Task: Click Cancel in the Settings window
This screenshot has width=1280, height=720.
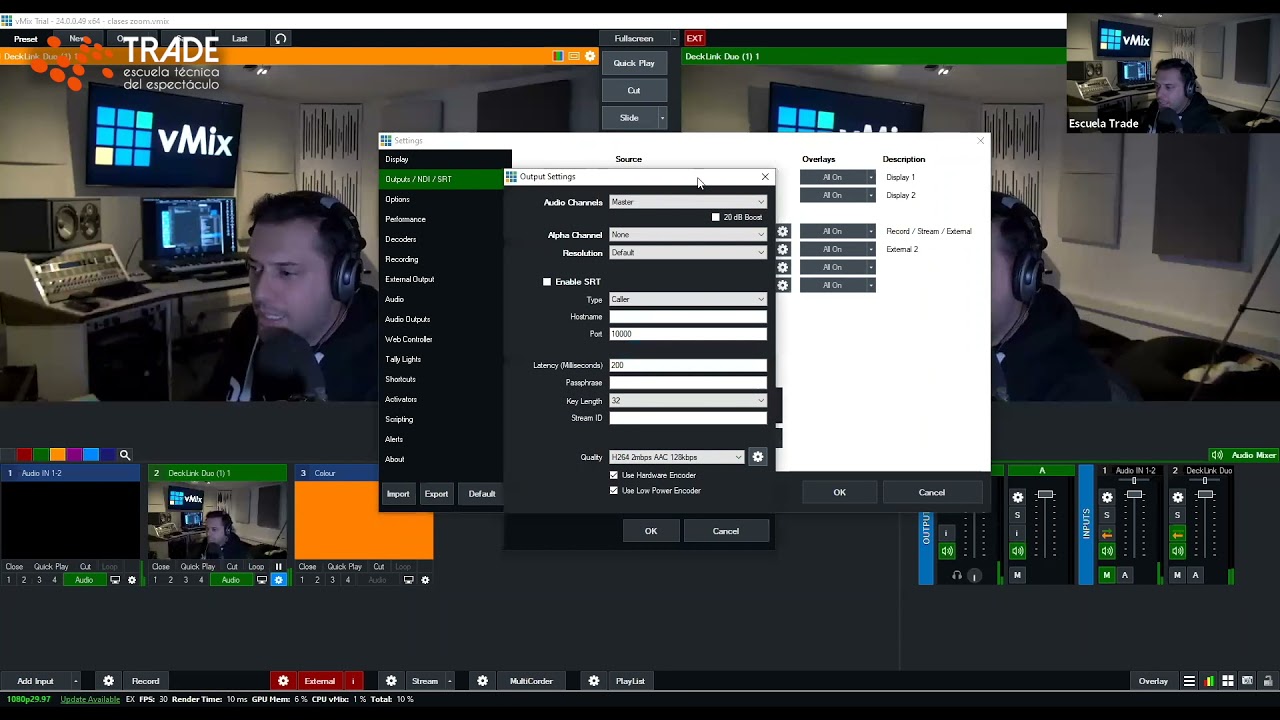Action: 932,492
